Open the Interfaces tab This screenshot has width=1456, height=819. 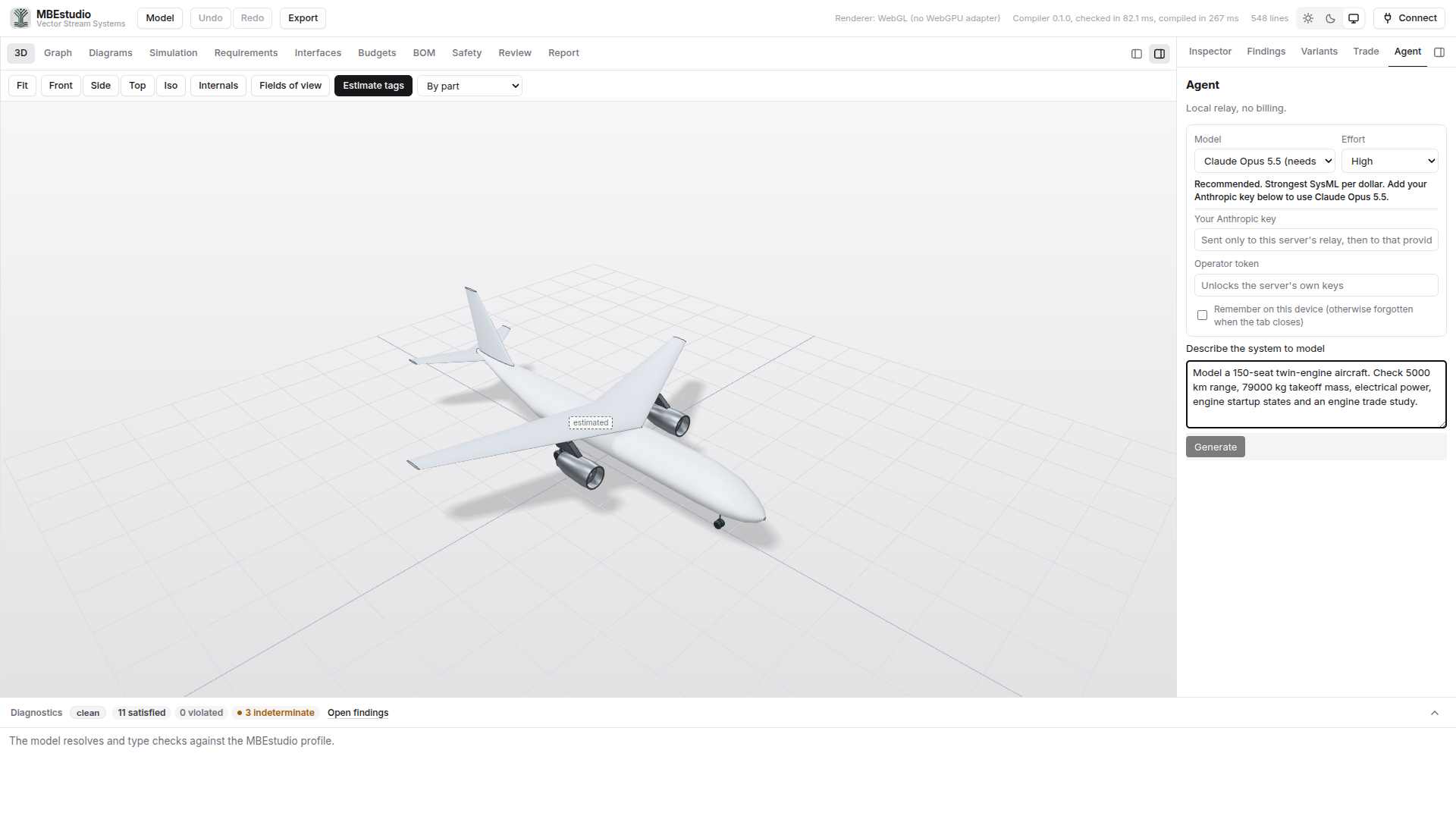(318, 53)
